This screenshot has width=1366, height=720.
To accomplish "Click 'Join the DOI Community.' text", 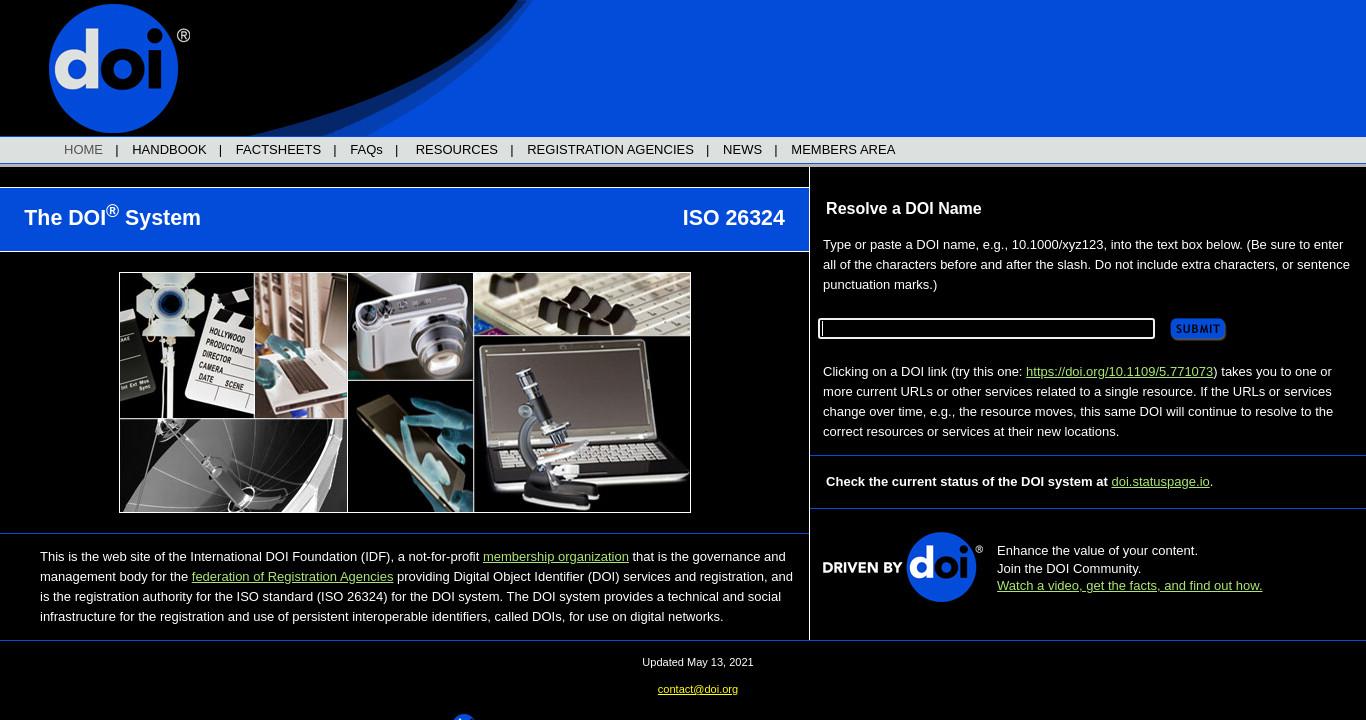I will pyautogui.click(x=1069, y=569).
